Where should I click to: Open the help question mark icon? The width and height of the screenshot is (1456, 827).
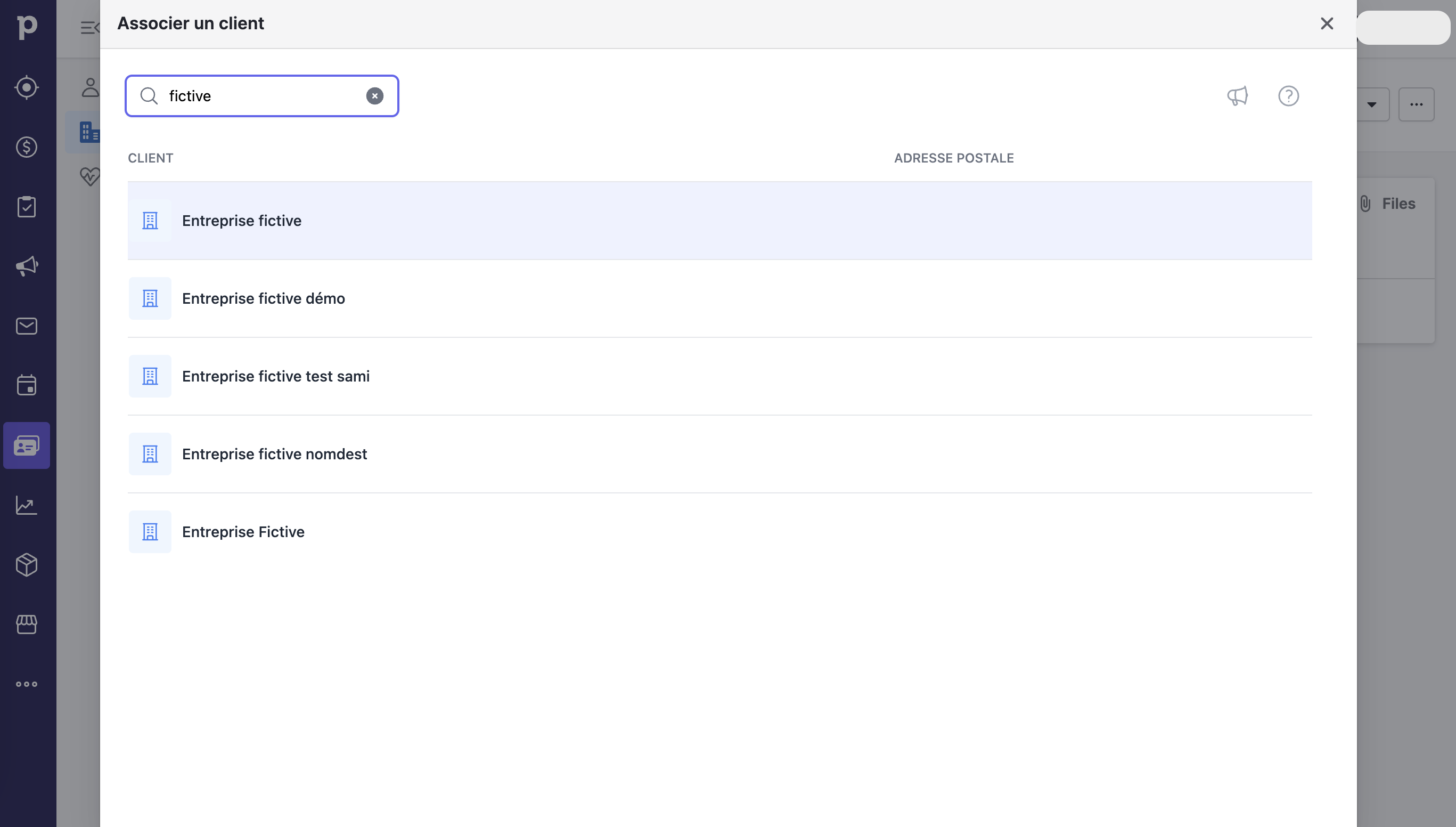(x=1288, y=96)
